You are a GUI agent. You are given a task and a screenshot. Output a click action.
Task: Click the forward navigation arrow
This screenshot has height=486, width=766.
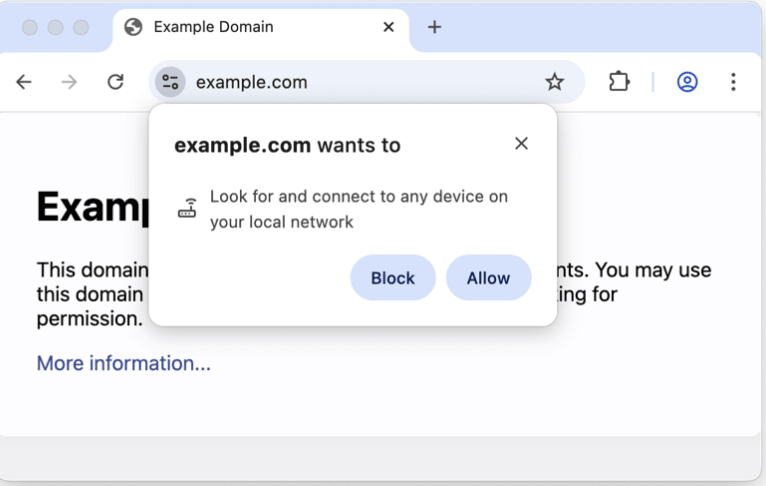click(x=69, y=82)
